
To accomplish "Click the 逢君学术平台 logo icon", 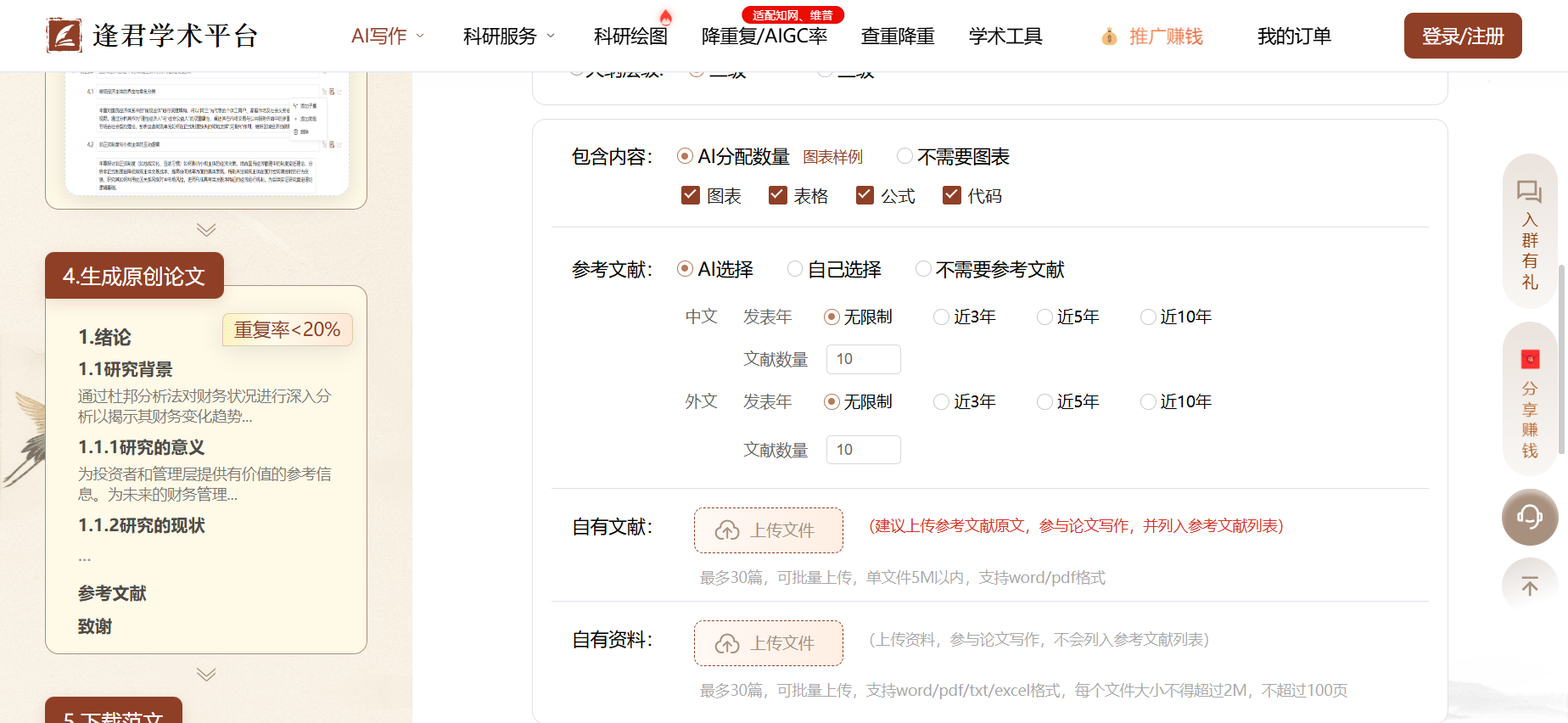I will (x=64, y=36).
